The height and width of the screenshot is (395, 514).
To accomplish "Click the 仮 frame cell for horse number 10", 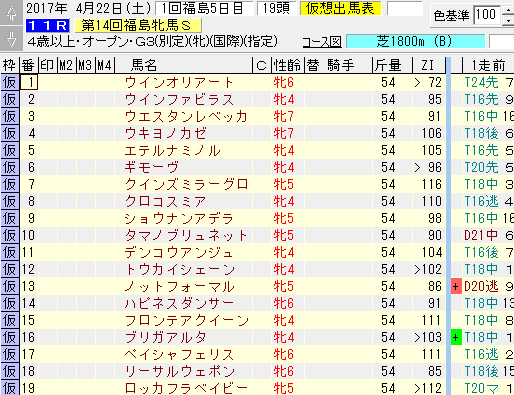I will 10,235.
